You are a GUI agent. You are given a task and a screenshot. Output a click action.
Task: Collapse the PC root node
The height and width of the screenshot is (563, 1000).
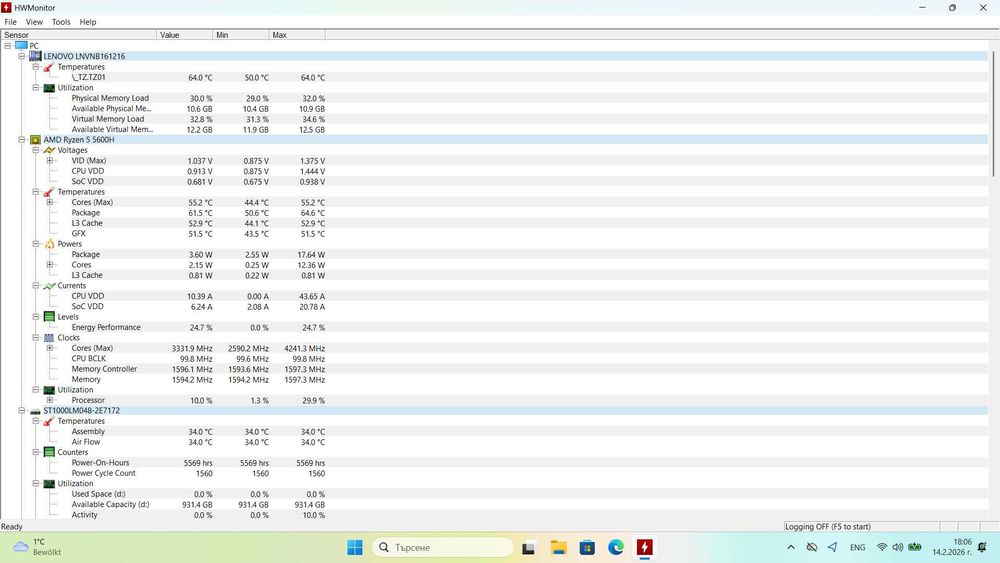tap(8, 45)
